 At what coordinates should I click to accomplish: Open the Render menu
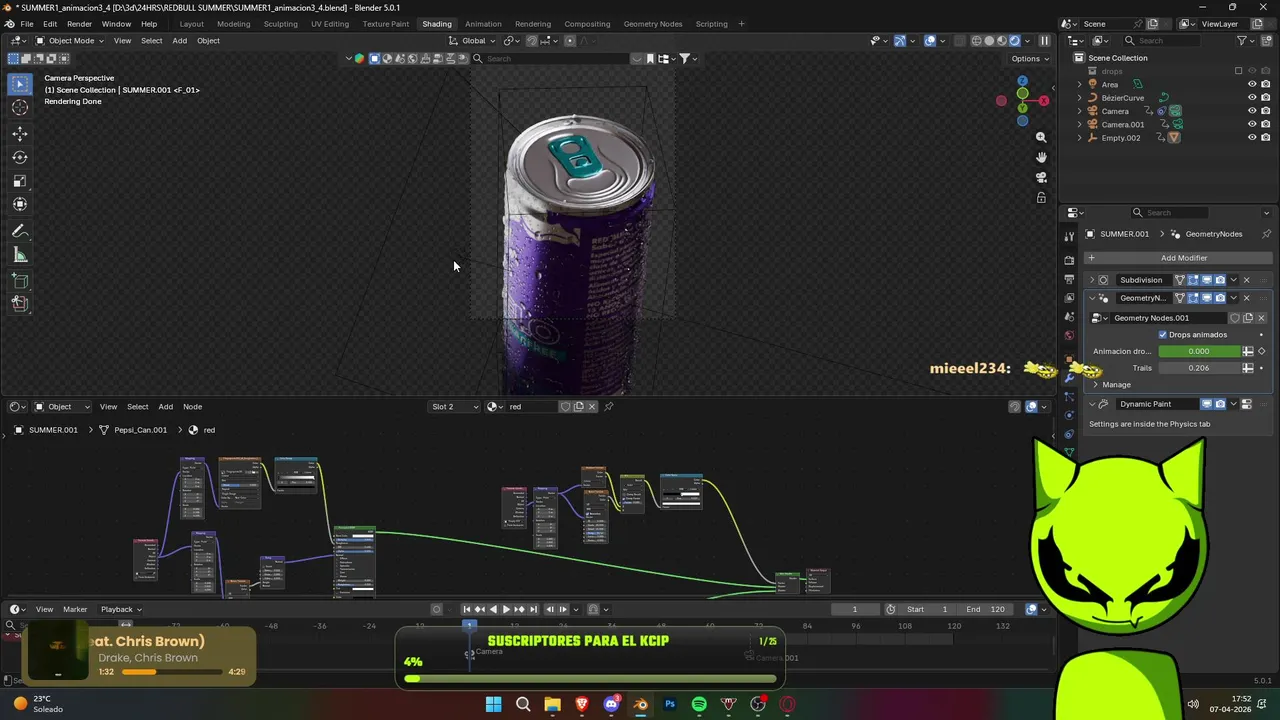click(x=79, y=24)
